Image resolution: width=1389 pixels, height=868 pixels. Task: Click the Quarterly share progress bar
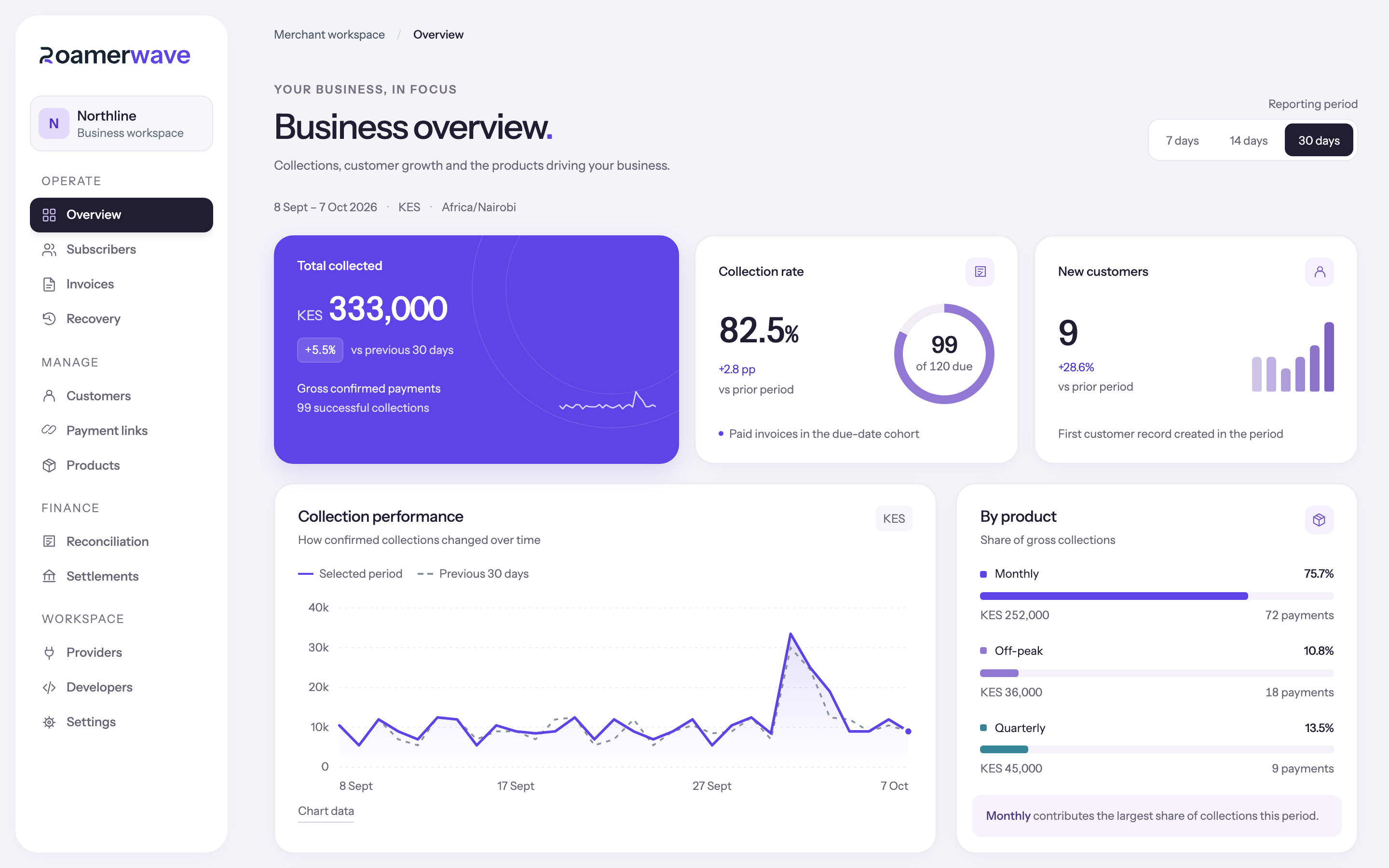pyautogui.click(x=1157, y=750)
